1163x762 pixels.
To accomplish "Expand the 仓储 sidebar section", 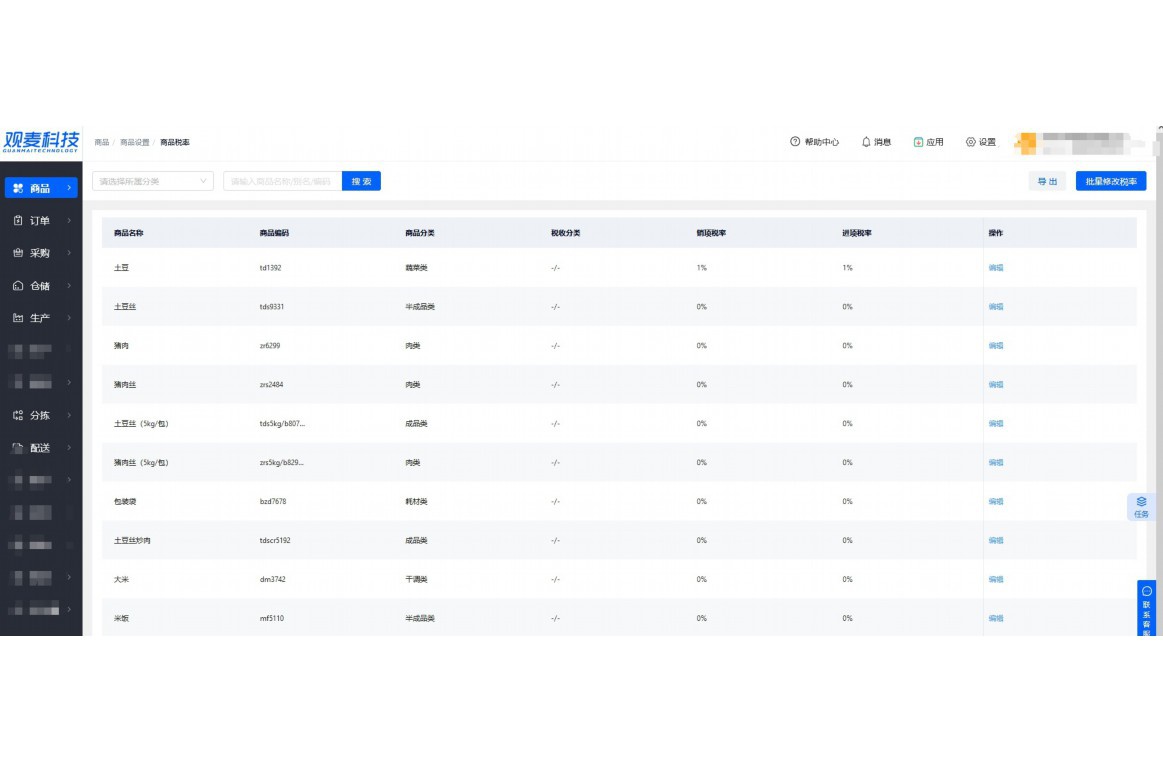I will point(69,286).
